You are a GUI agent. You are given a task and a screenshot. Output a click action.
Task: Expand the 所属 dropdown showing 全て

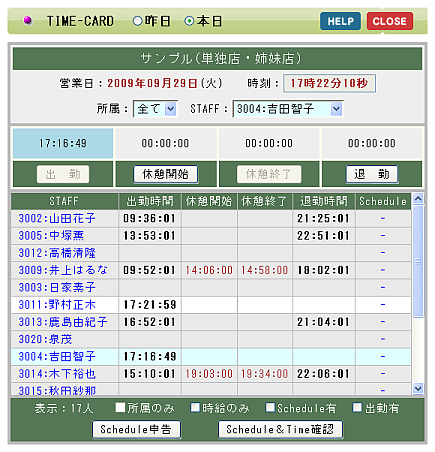pos(155,109)
